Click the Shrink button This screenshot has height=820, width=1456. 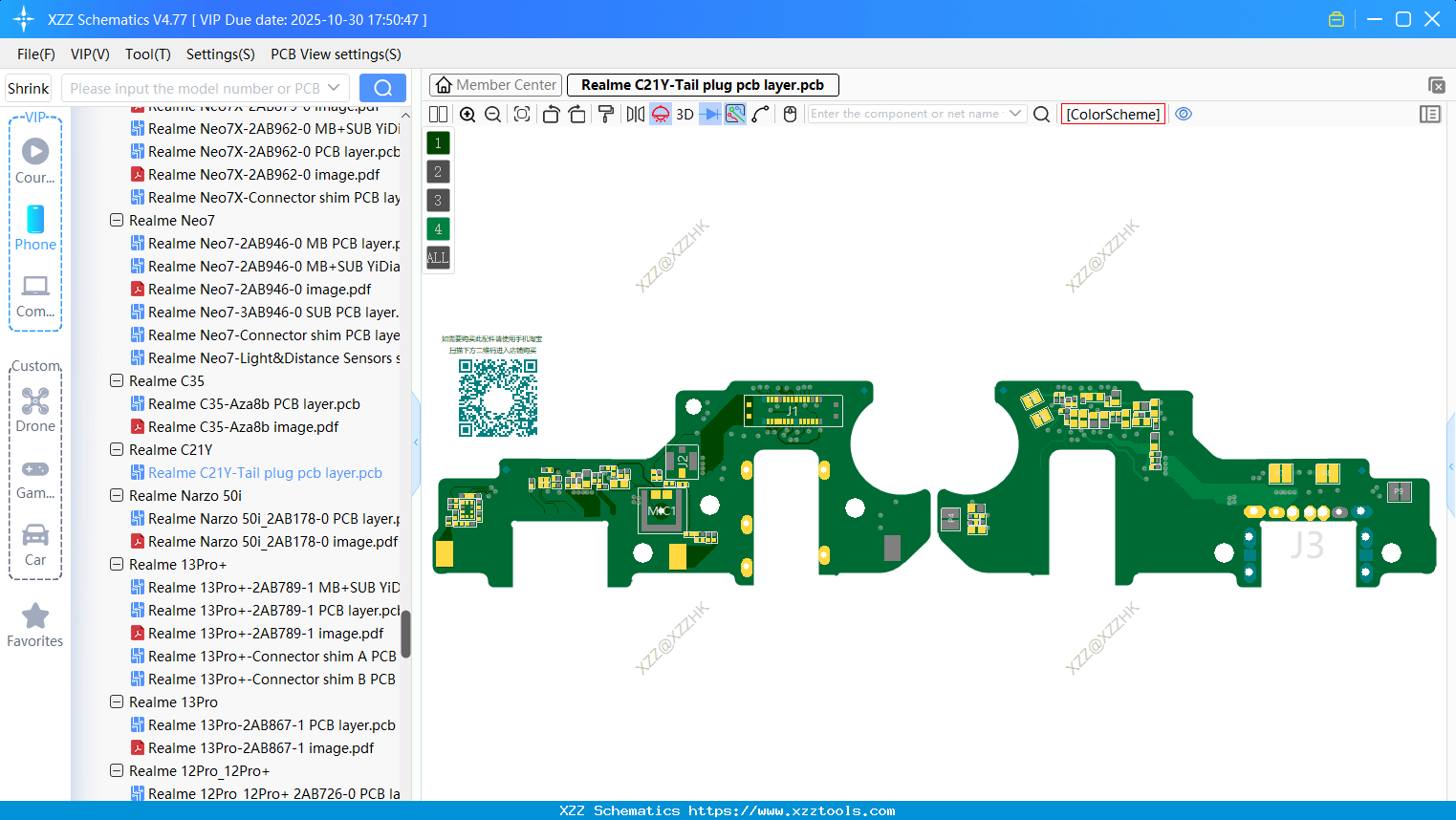coord(28,88)
